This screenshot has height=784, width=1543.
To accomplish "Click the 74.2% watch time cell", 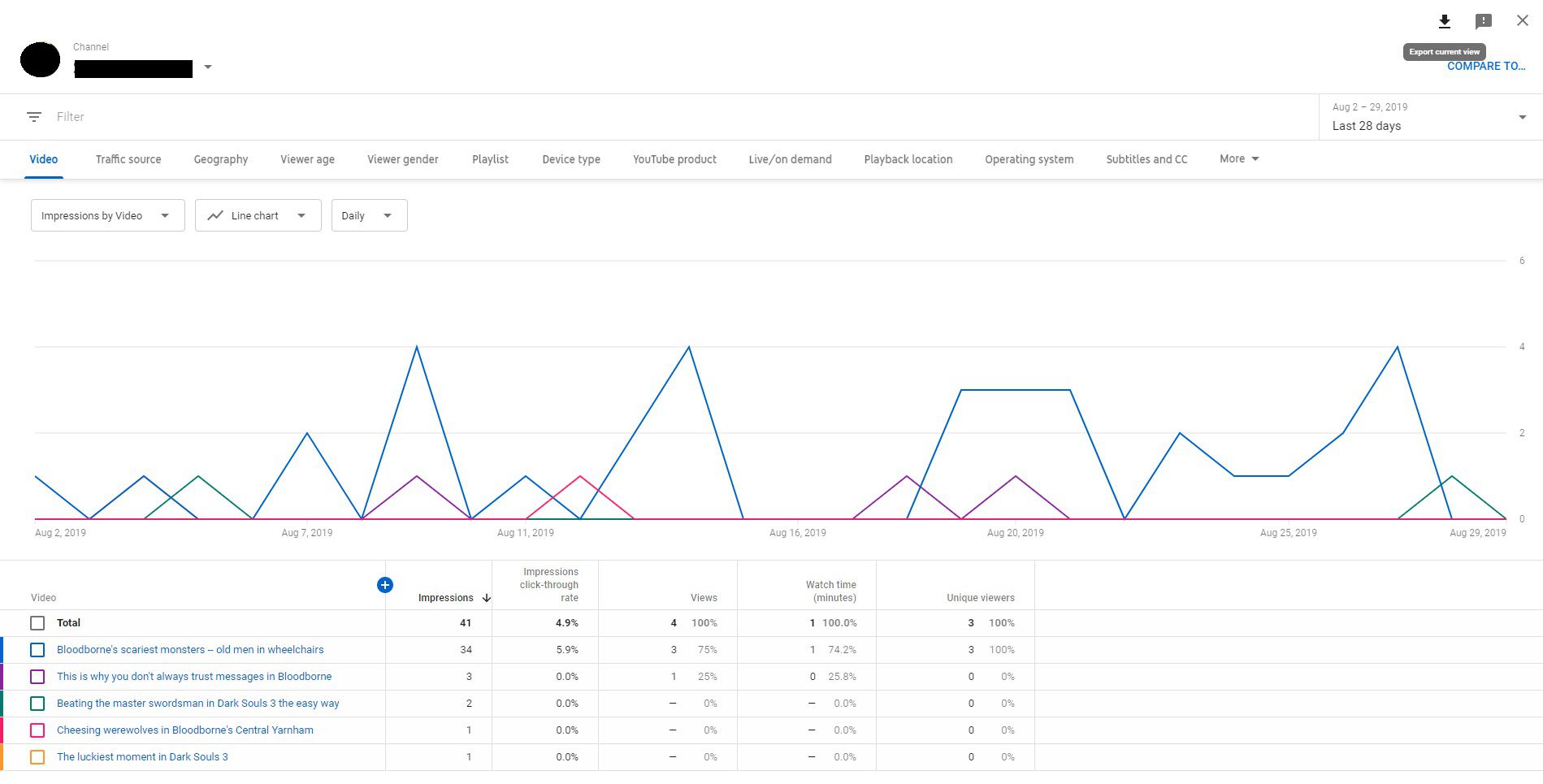I will (x=843, y=650).
